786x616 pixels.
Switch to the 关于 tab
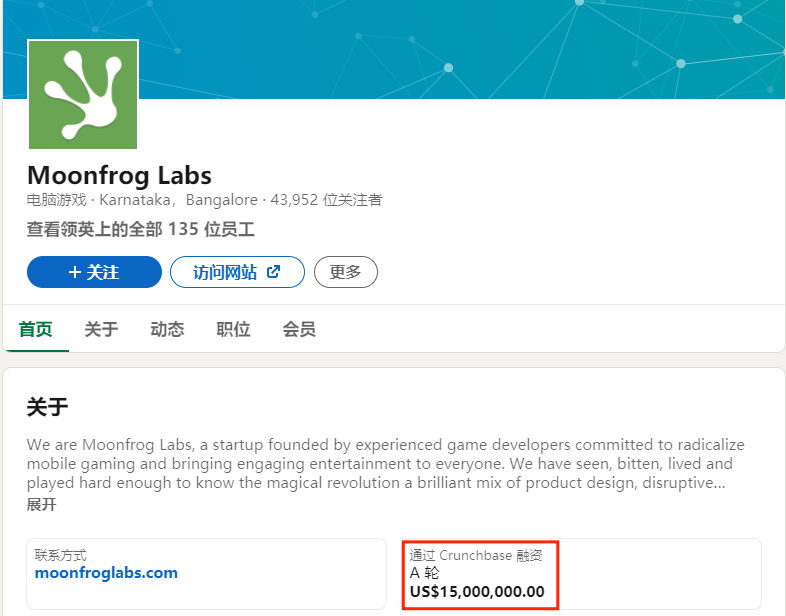[101, 329]
